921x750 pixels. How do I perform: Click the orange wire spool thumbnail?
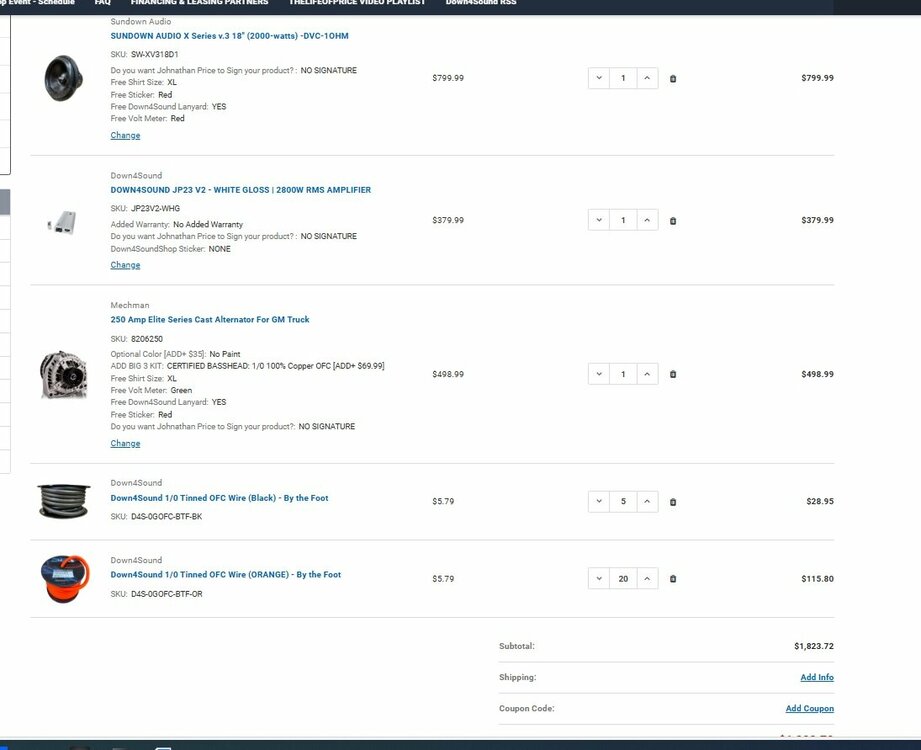[65, 579]
